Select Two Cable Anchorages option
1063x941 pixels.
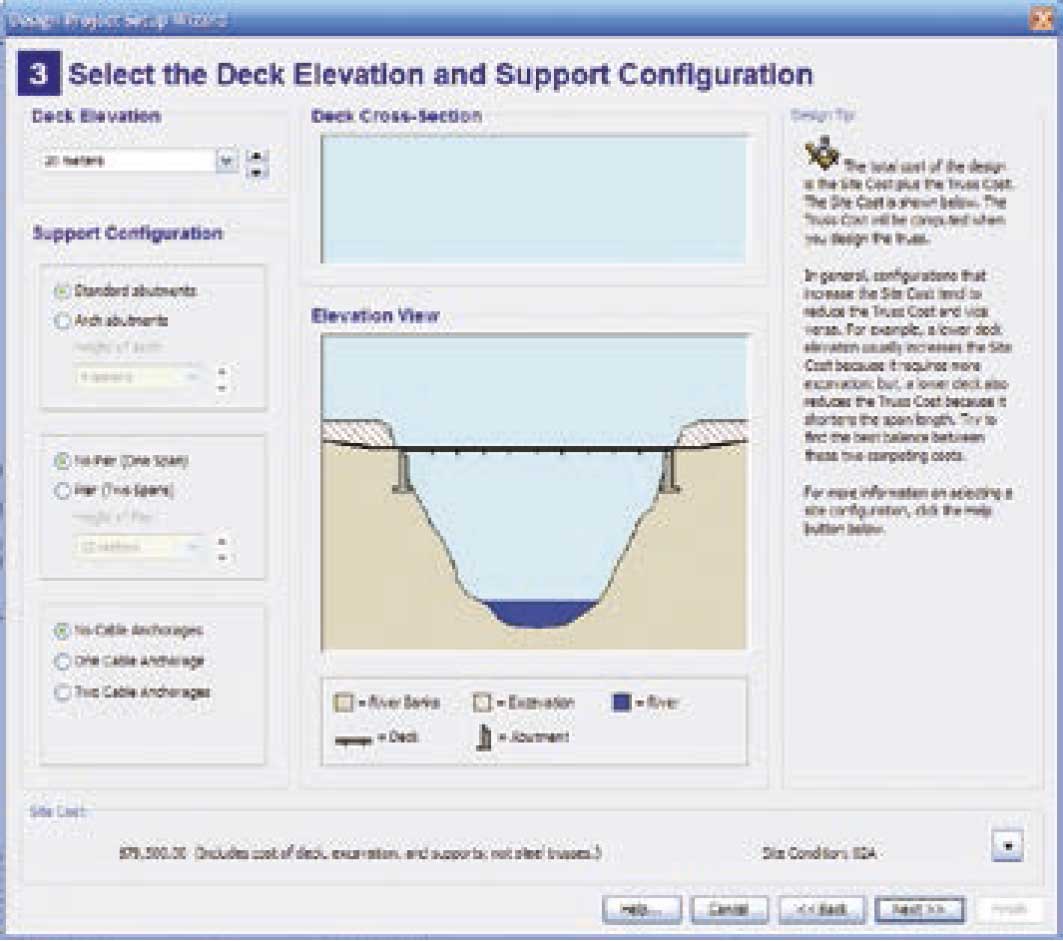pos(62,692)
